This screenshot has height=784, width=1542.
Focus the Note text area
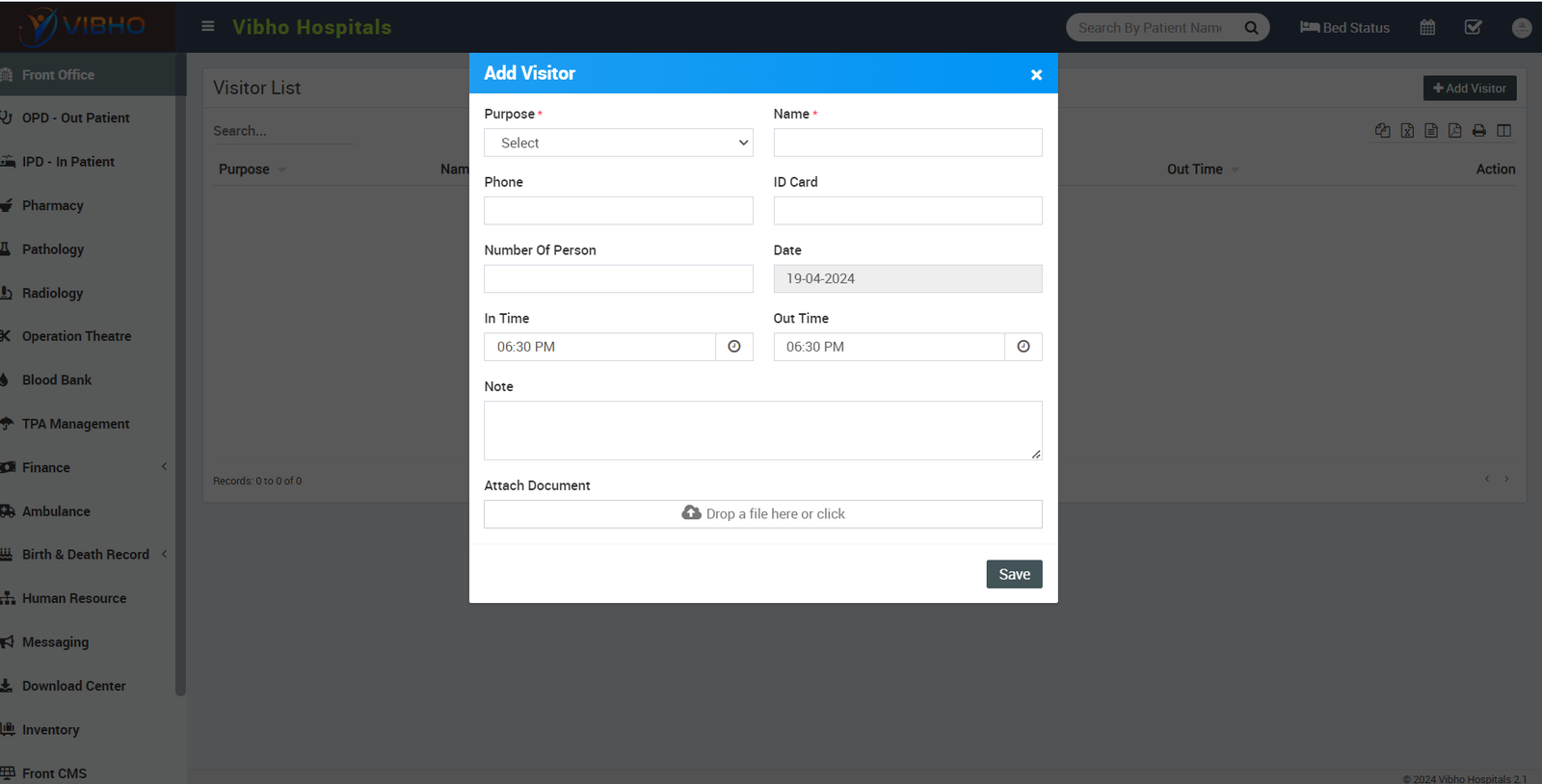[762, 430]
